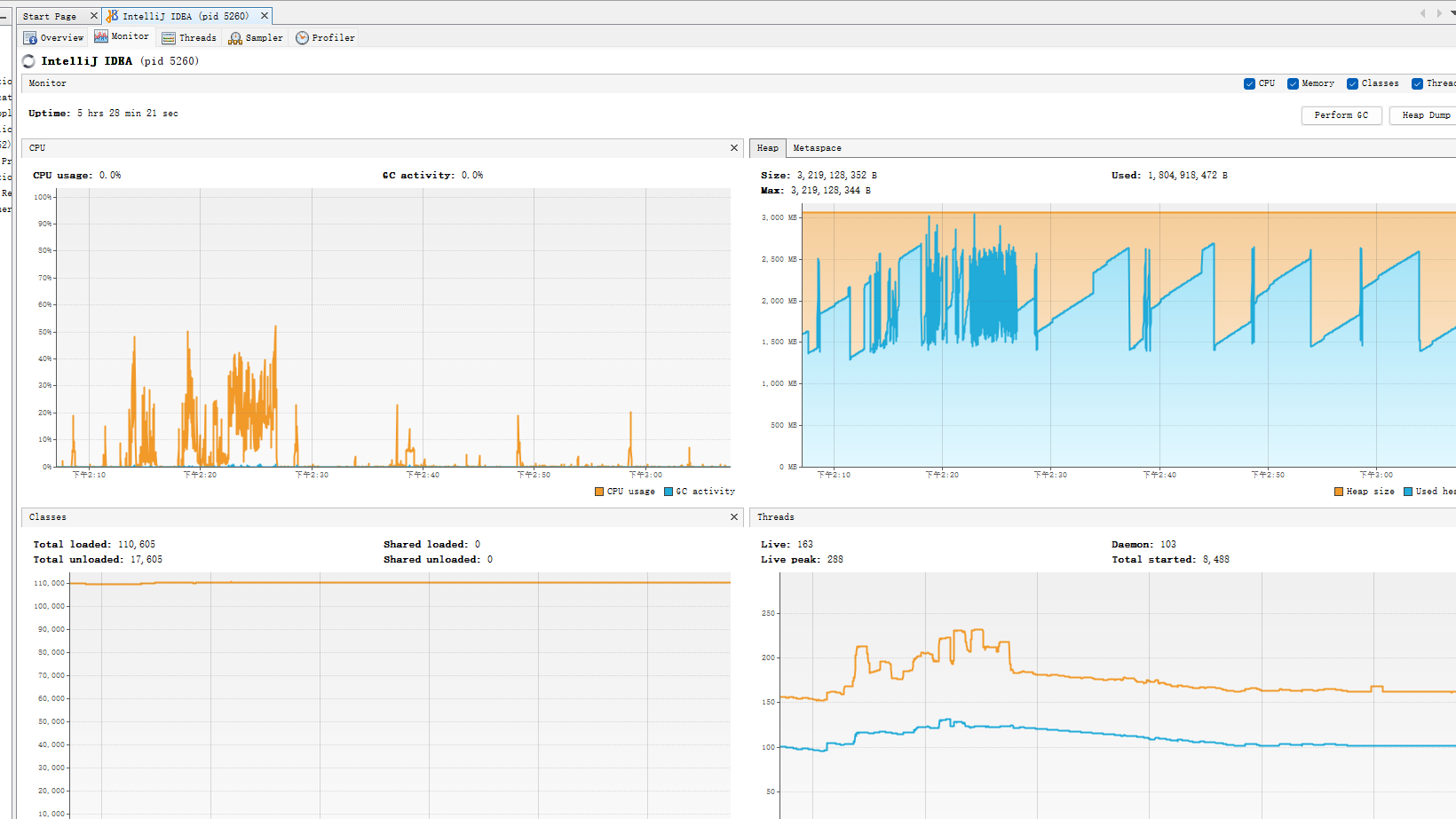The height and width of the screenshot is (819, 1456).
Task: Click the Threads panel header label
Action: (776, 517)
